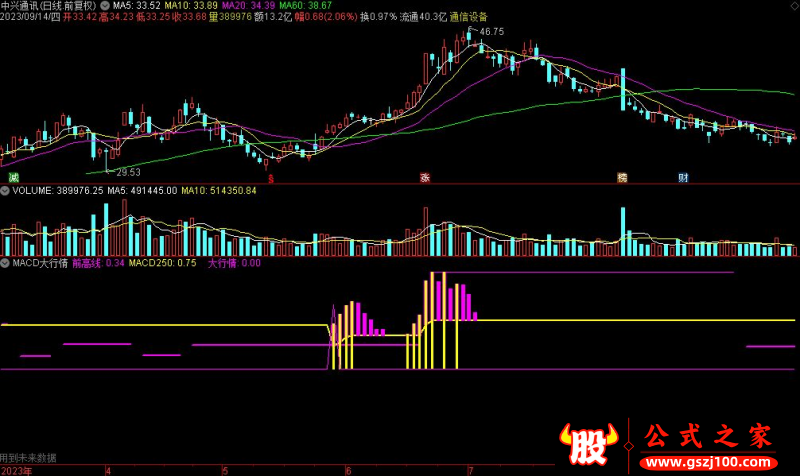
Task: Select the 中兴通讯(日线,前复权) chart title
Action: pyautogui.click(x=48, y=6)
